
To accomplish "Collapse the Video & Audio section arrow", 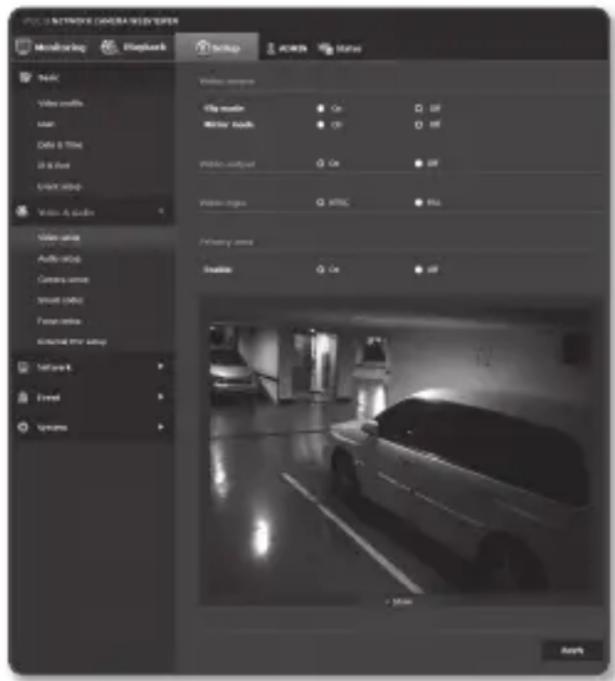I will 161,211.
